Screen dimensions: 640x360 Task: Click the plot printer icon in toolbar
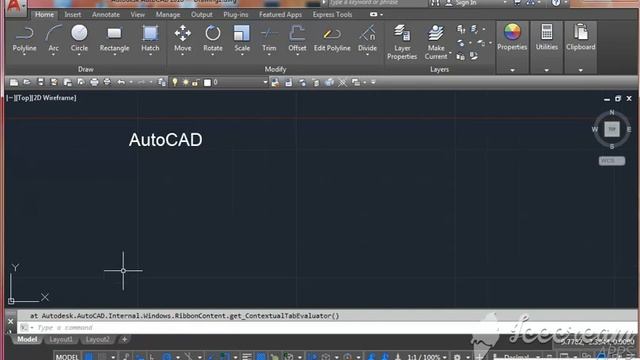[x=94, y=82]
